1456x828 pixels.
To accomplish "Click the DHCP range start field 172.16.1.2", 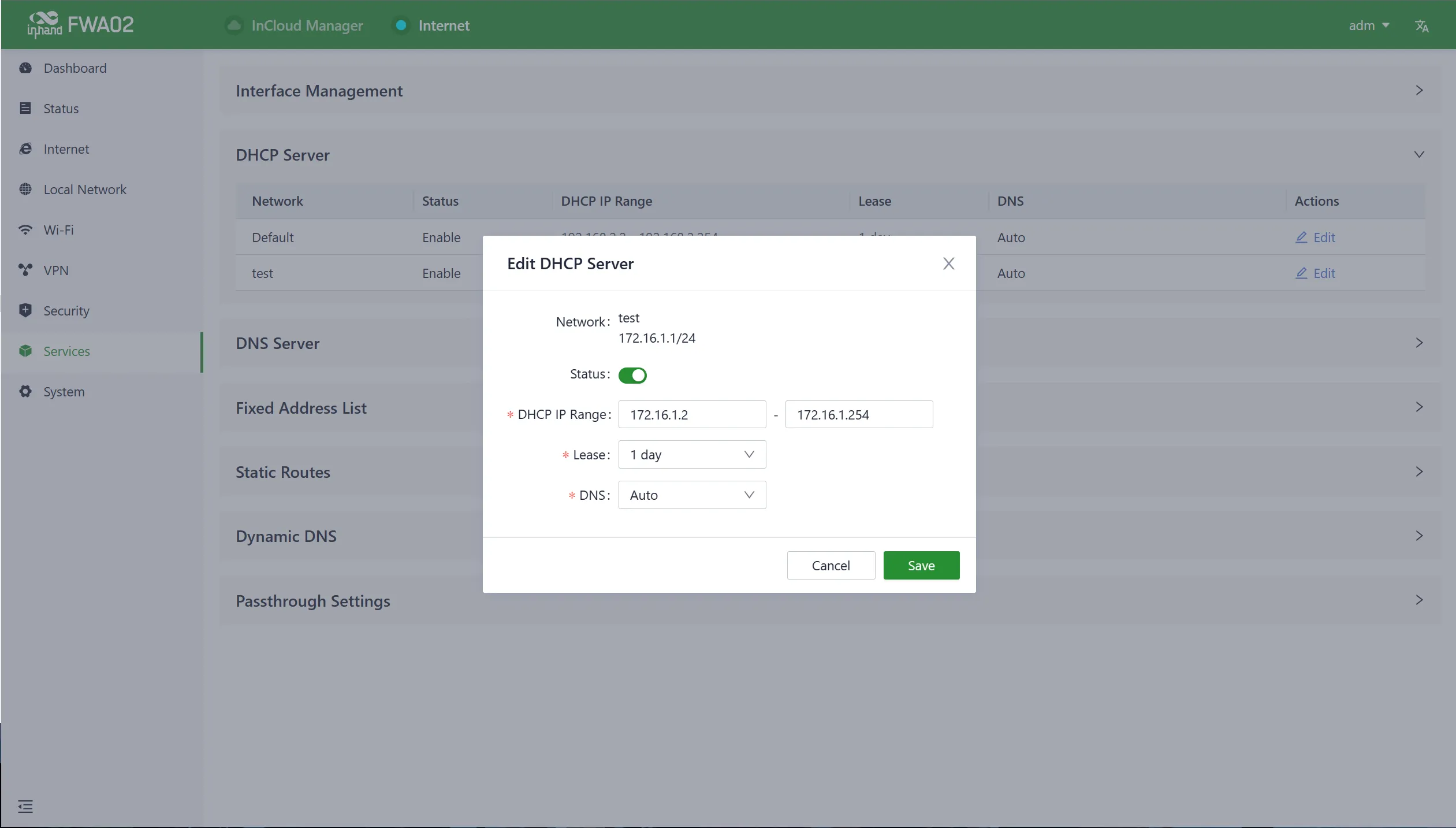I will tap(692, 415).
